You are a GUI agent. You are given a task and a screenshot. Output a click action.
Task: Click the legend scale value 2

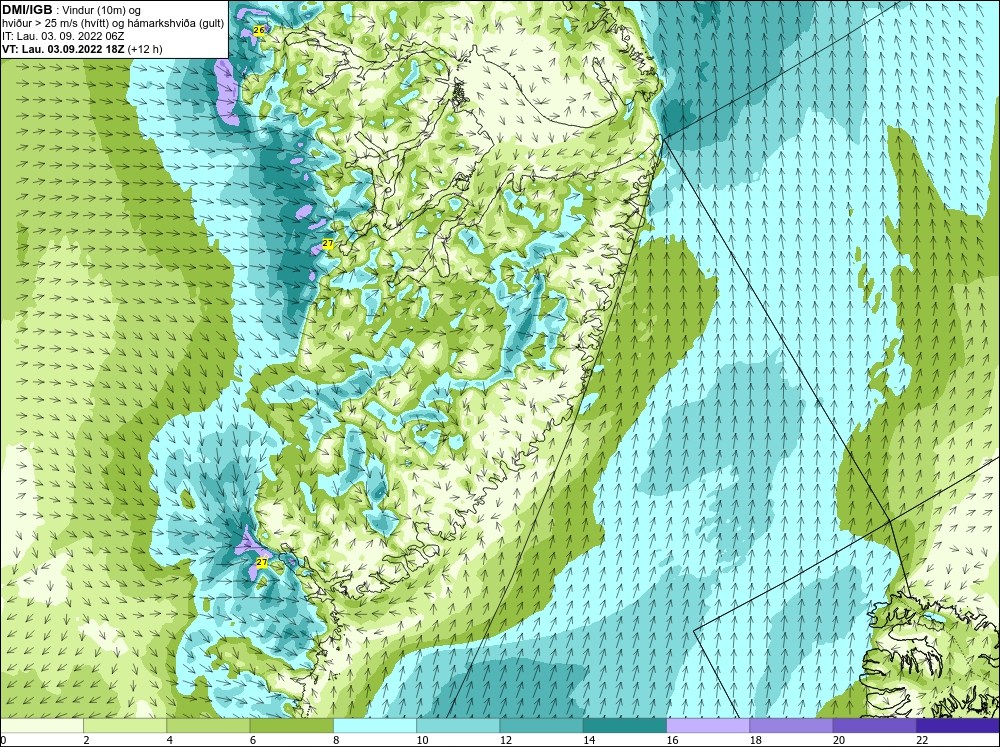[x=86, y=740]
